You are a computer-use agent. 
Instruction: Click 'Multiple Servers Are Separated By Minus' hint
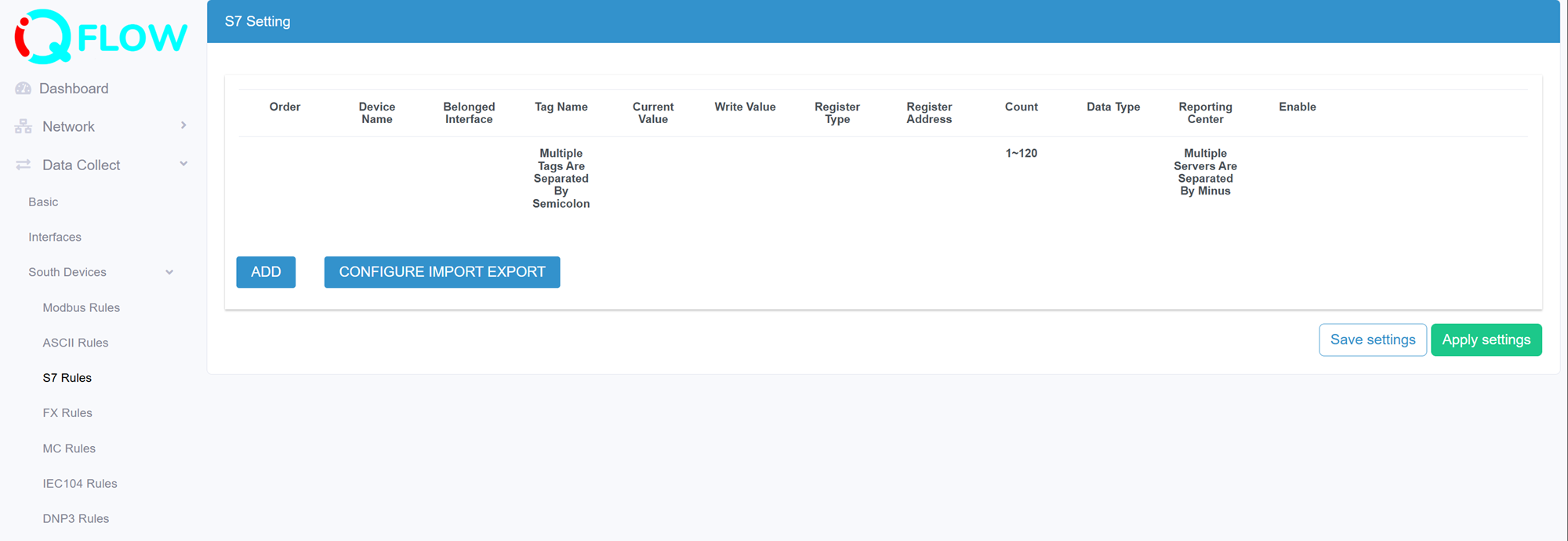[x=1205, y=172]
